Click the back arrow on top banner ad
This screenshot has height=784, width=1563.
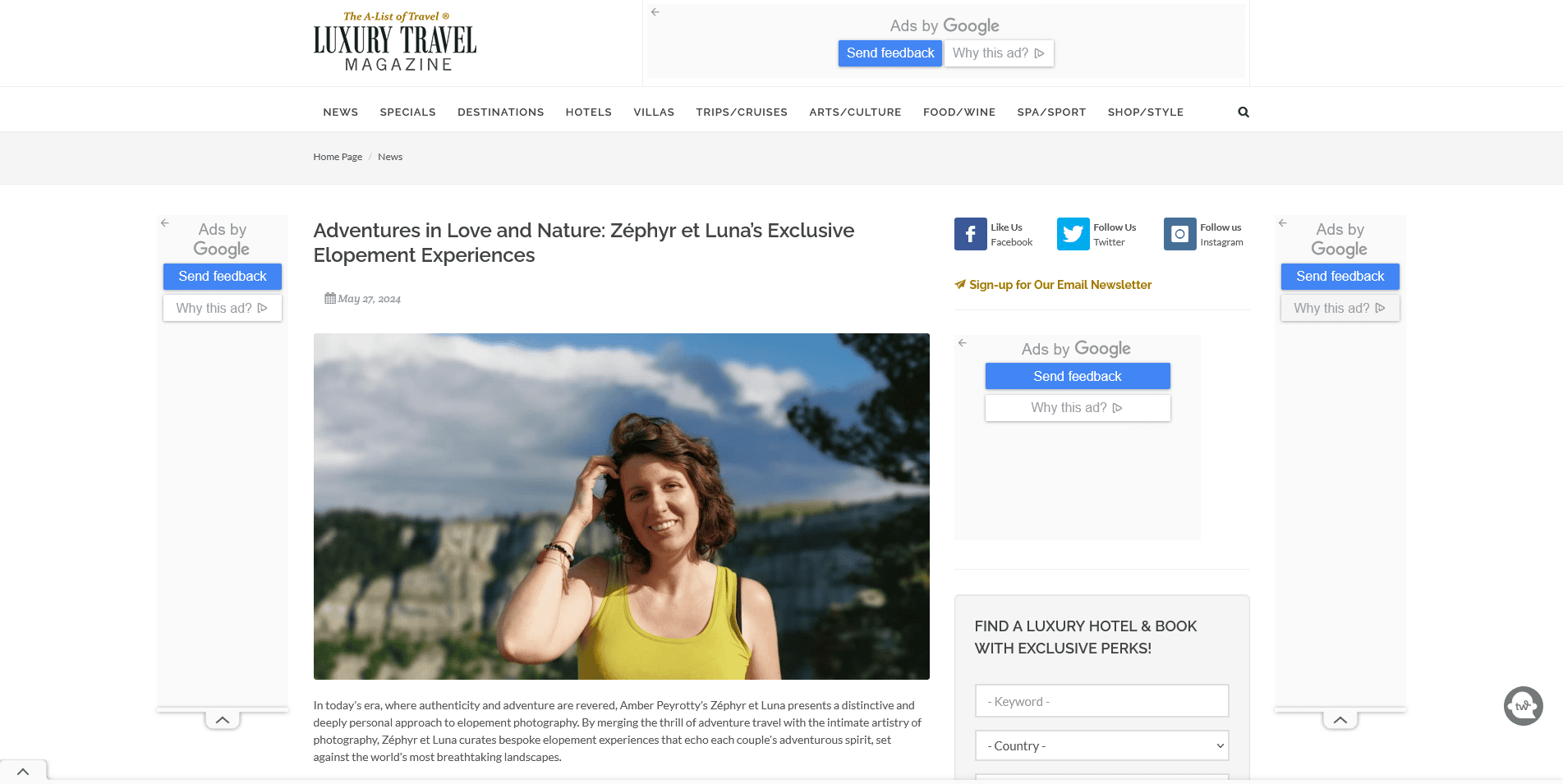pyautogui.click(x=655, y=12)
